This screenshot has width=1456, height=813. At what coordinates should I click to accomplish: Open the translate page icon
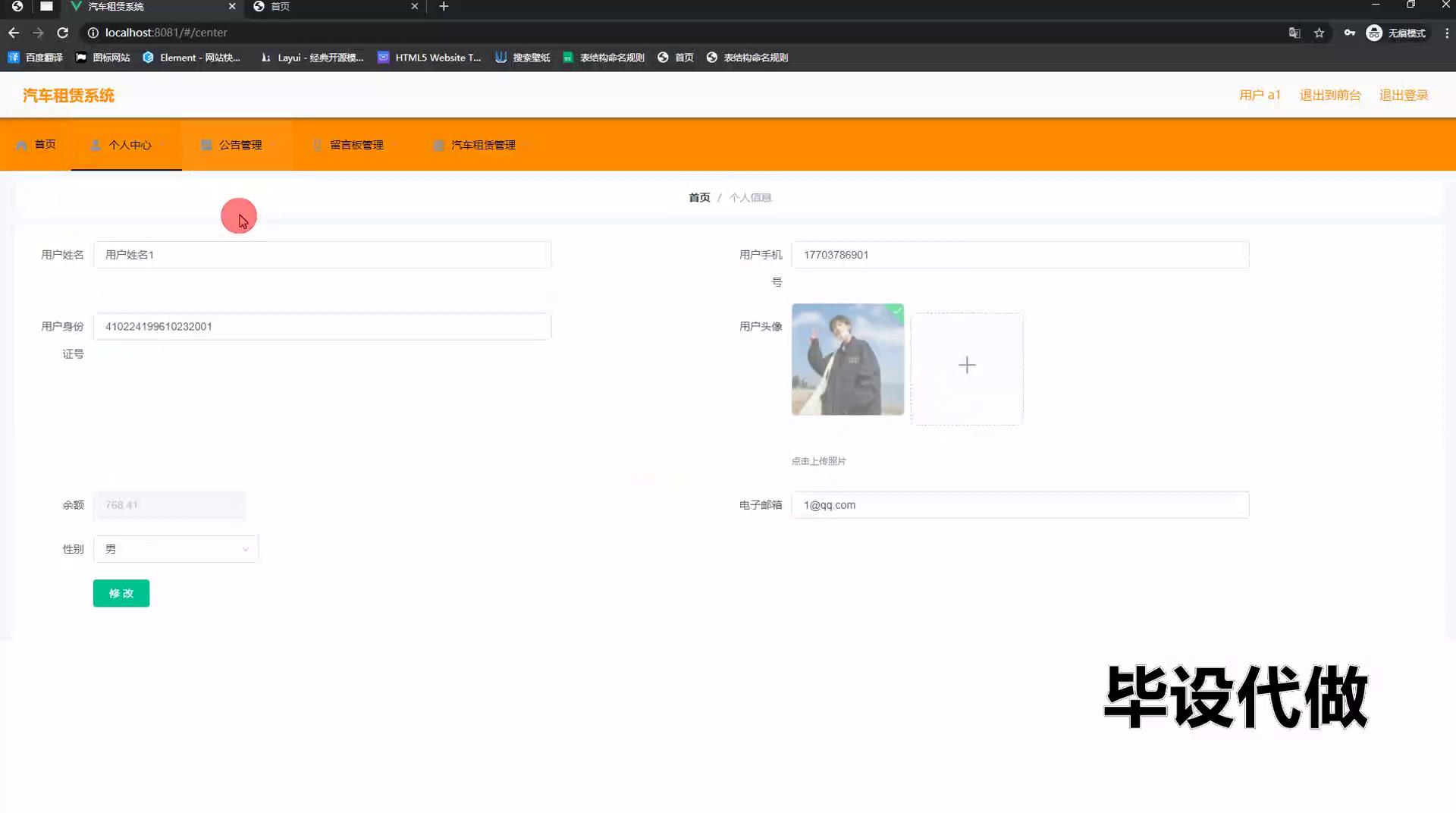tap(1294, 33)
